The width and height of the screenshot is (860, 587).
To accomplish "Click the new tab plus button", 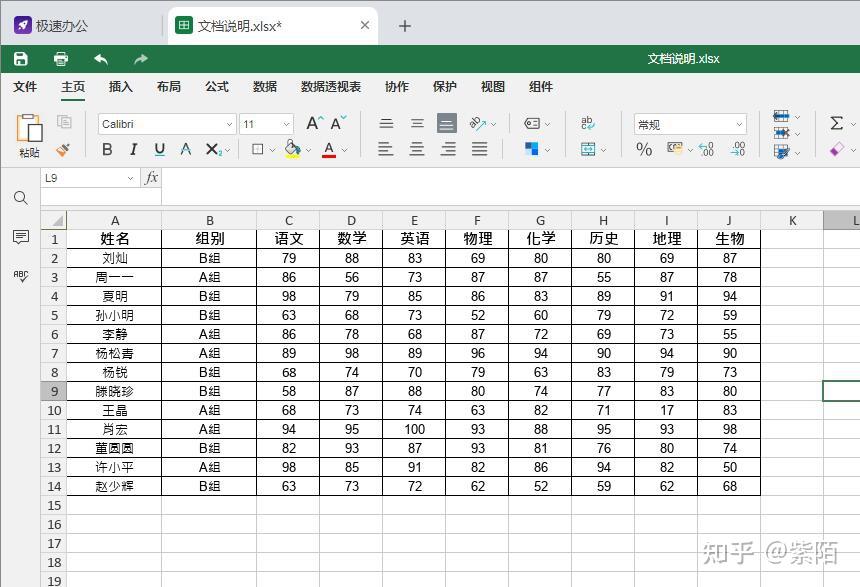I will pyautogui.click(x=405, y=26).
